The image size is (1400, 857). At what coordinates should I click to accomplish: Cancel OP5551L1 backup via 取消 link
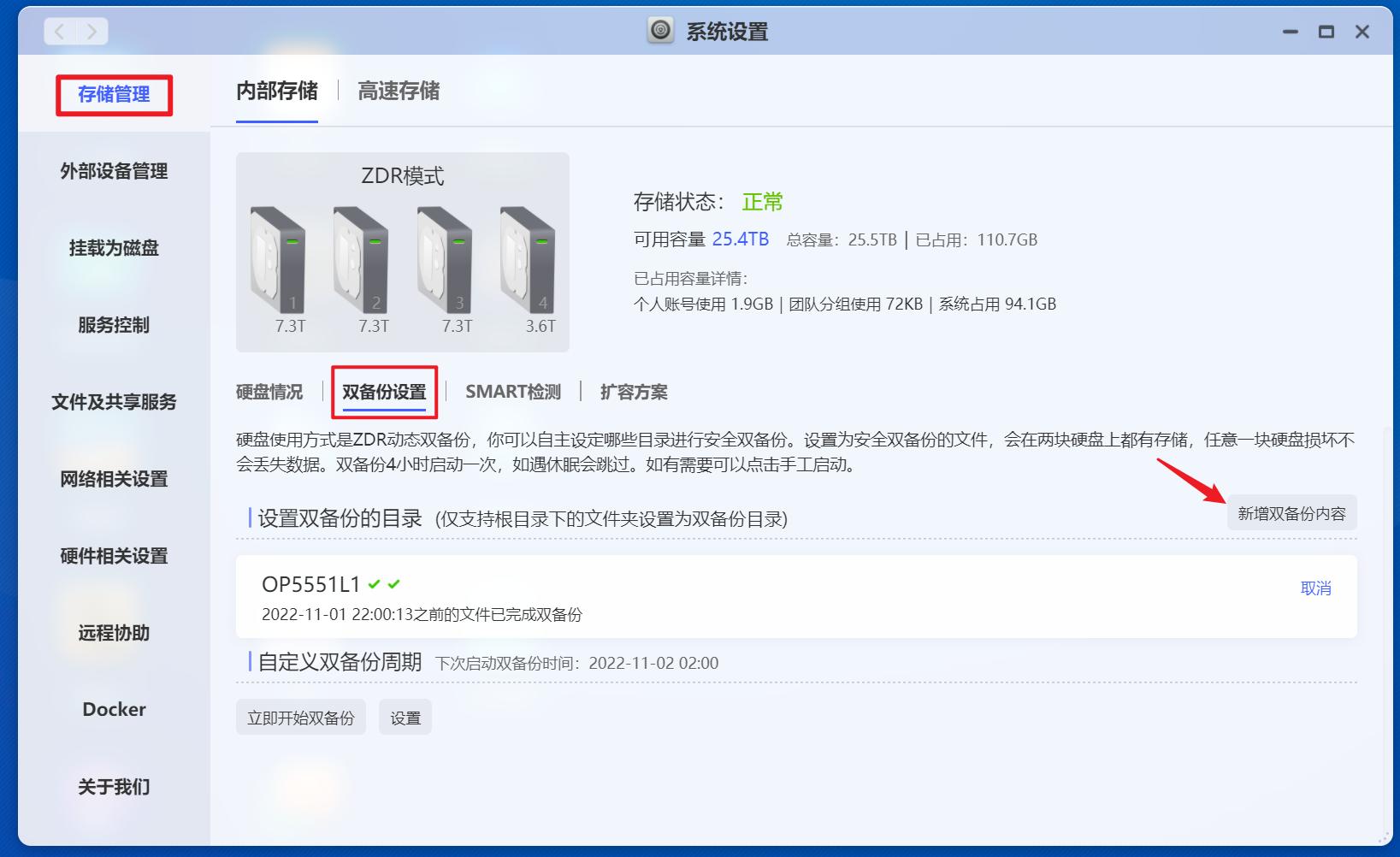pyautogui.click(x=1318, y=588)
